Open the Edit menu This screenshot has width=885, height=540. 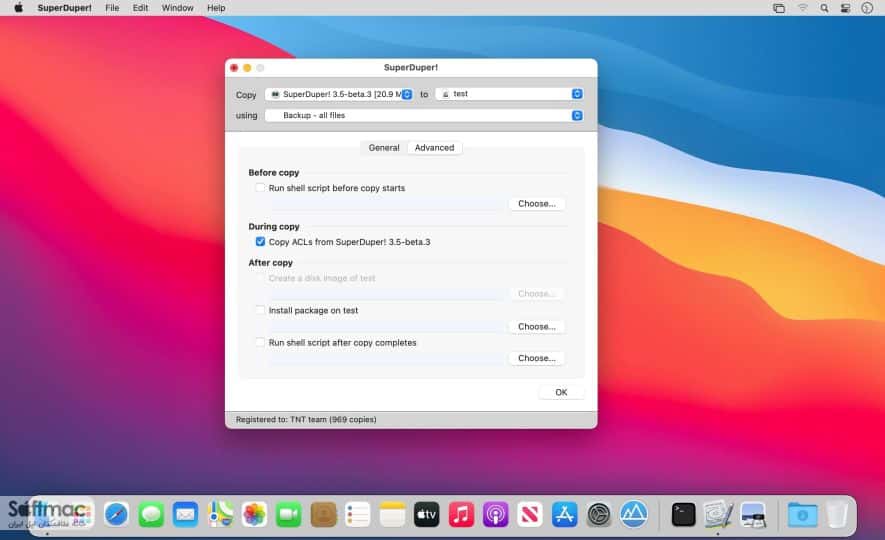tap(141, 8)
